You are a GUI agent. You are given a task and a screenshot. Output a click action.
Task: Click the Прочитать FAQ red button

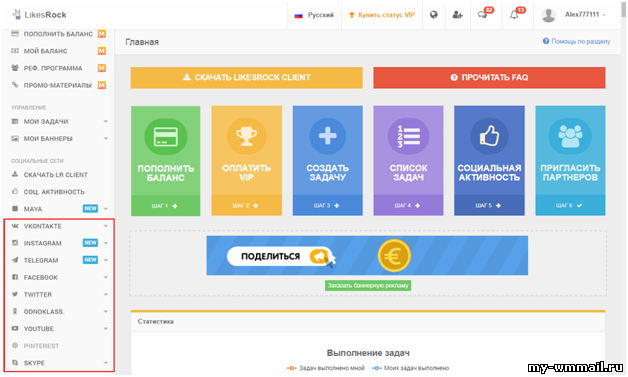(x=489, y=77)
